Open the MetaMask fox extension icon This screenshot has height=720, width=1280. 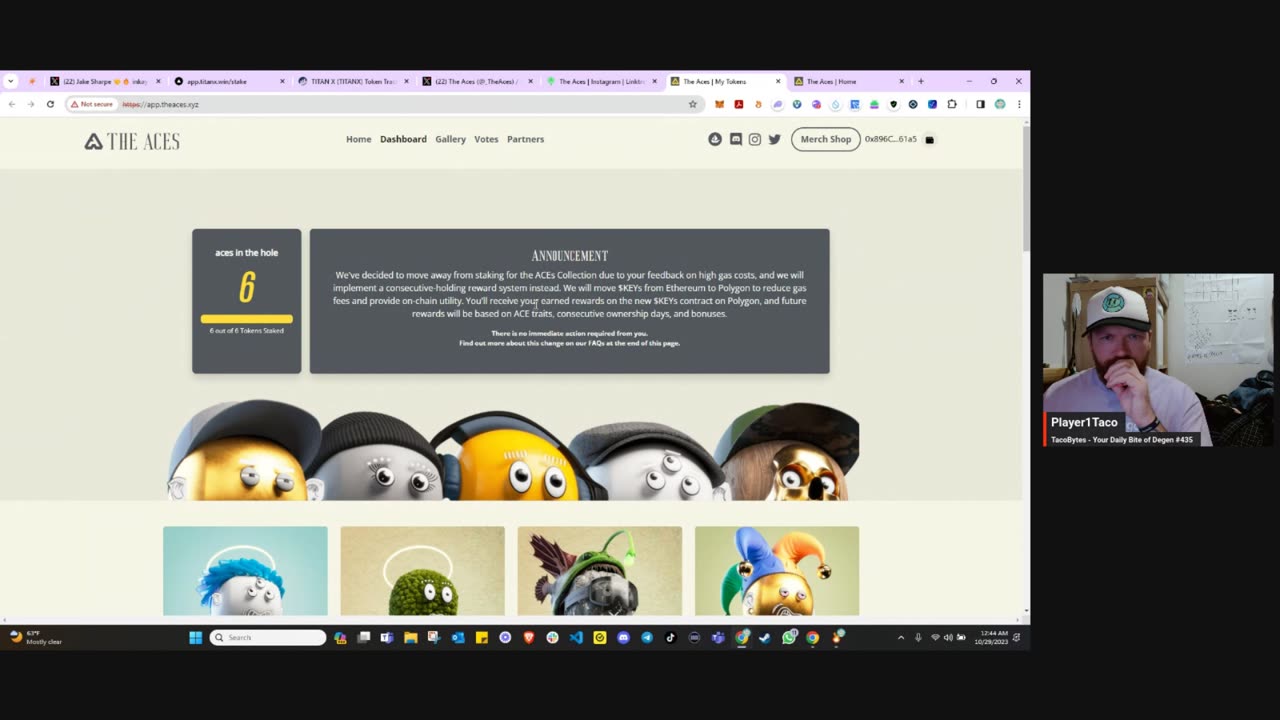pyautogui.click(x=719, y=104)
